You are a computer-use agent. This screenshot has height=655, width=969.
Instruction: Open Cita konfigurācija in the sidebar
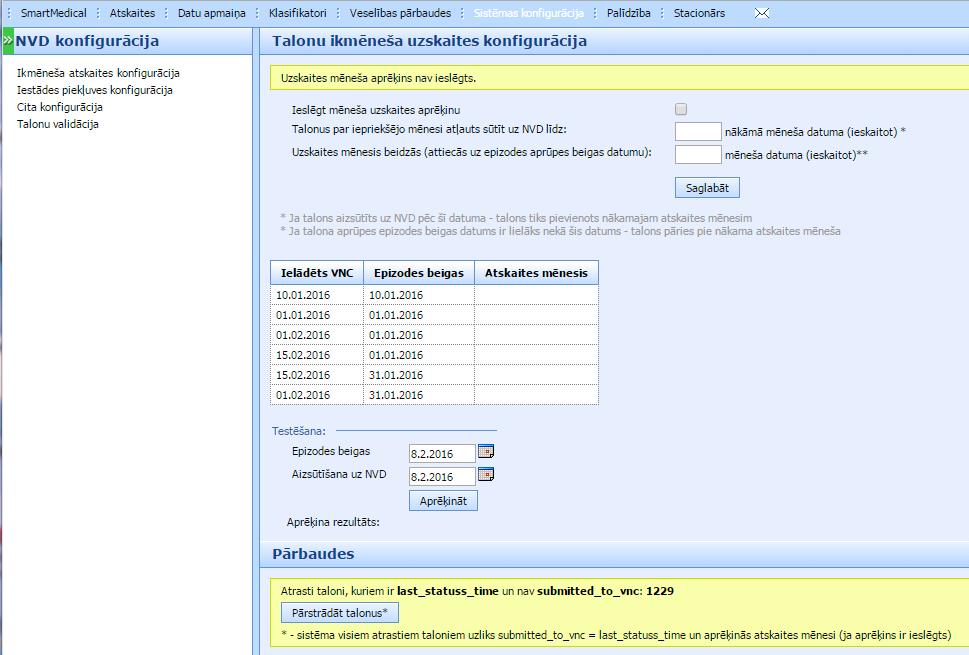[x=60, y=107]
